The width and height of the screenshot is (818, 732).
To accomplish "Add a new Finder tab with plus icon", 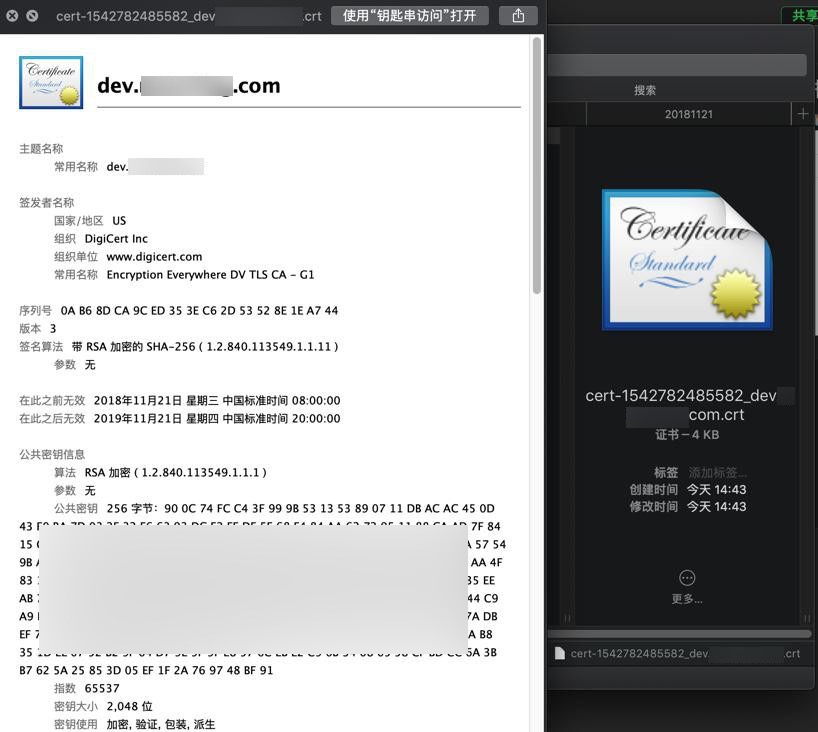I will pyautogui.click(x=803, y=114).
